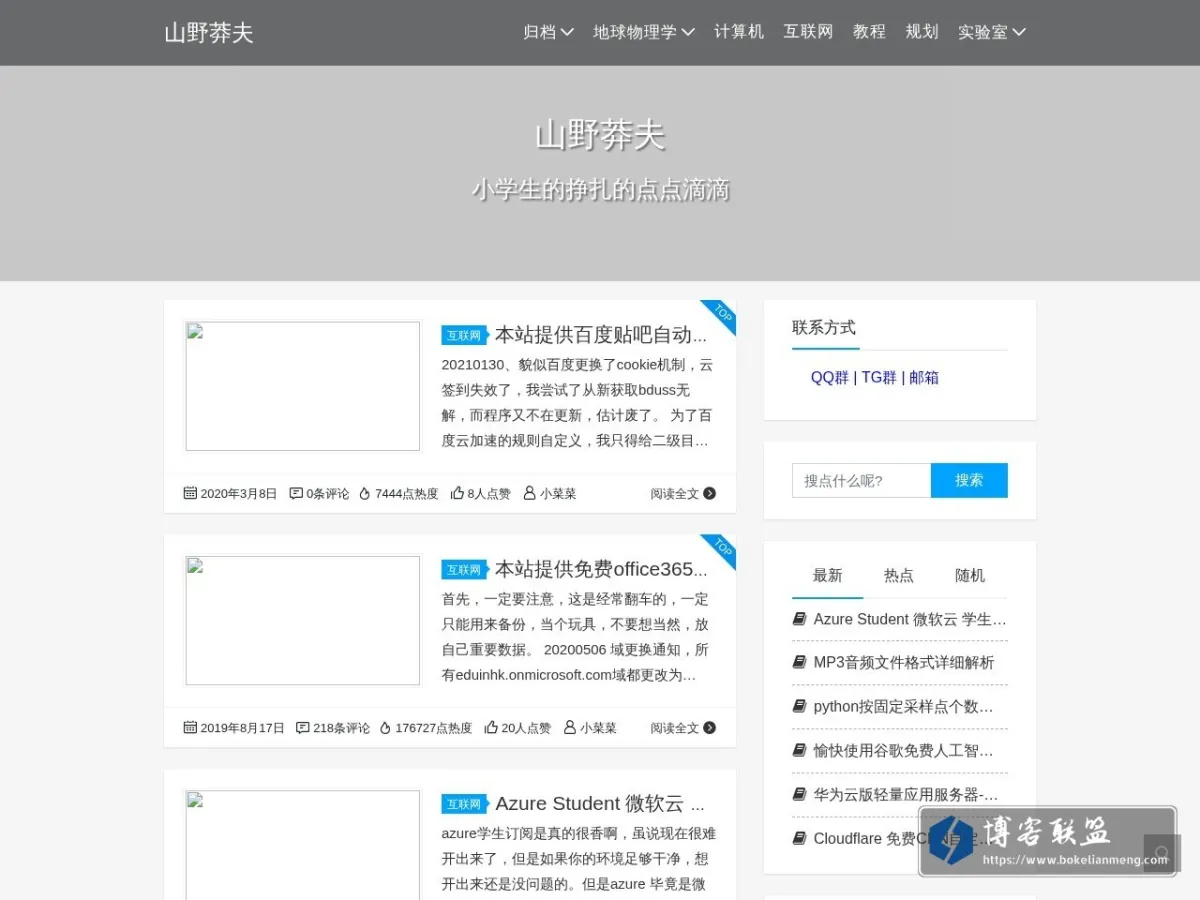Open thumbnail of the 百度贴吧 post
This screenshot has width=1200, height=900.
(303, 386)
